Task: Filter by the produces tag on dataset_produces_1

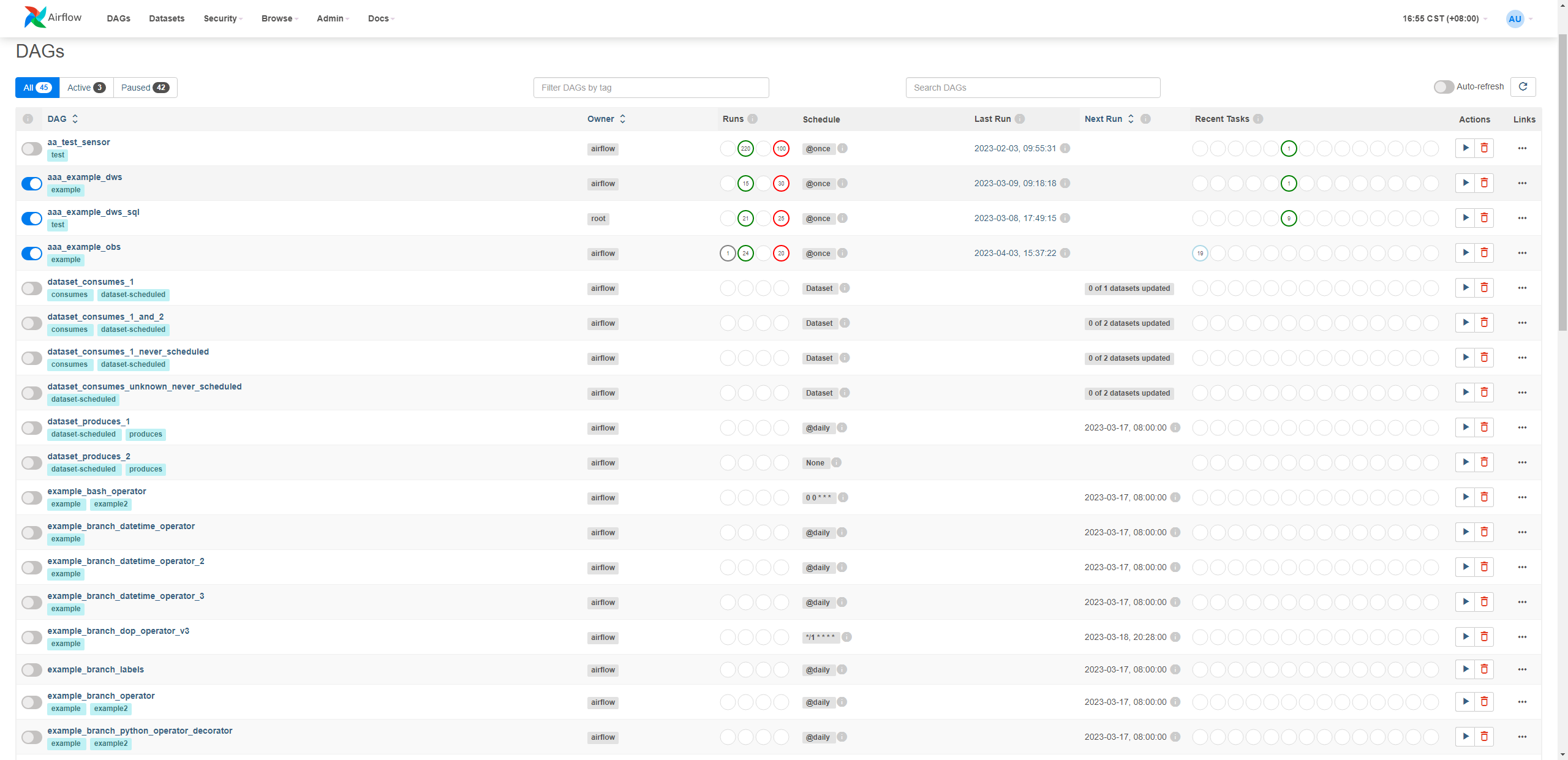Action: point(146,434)
